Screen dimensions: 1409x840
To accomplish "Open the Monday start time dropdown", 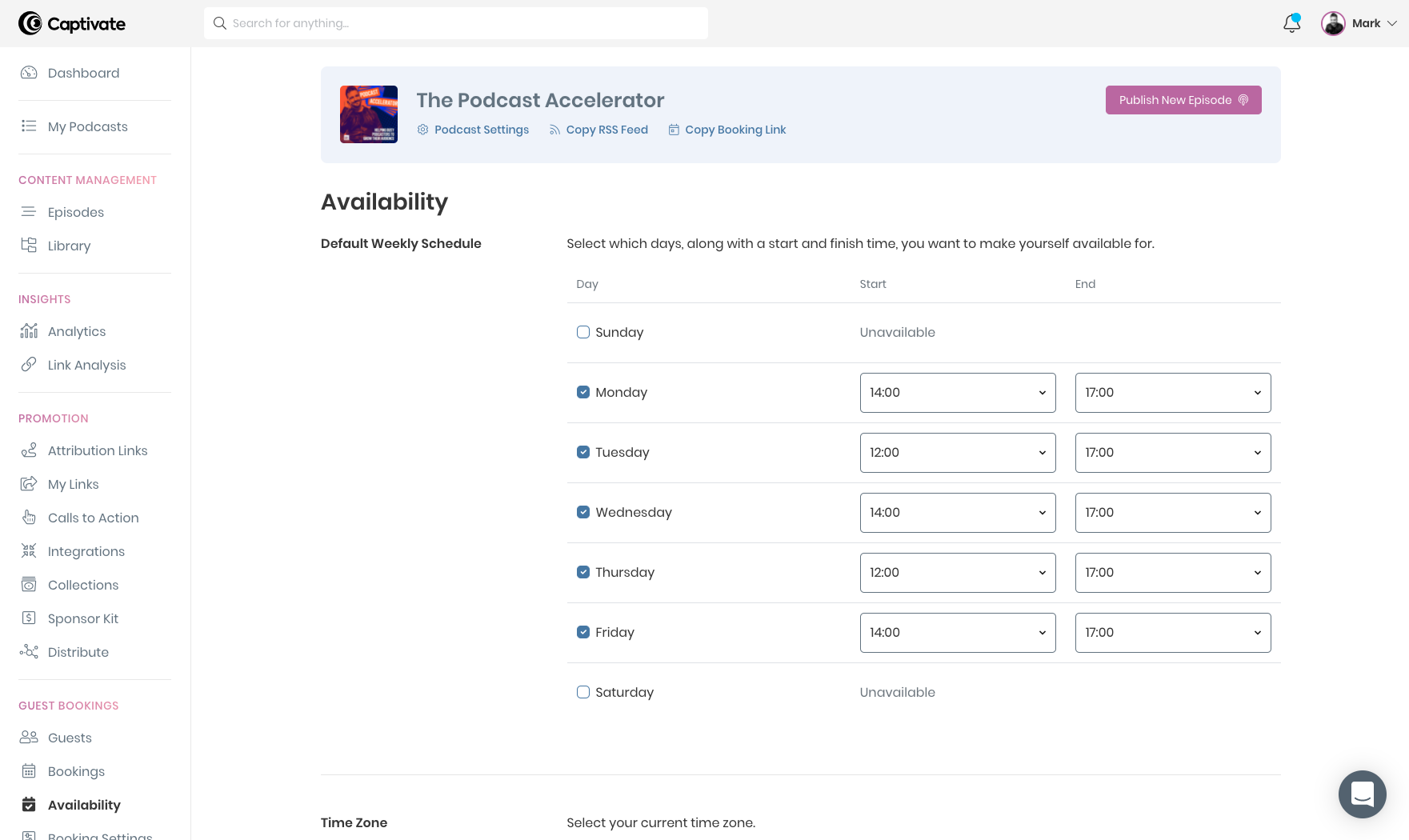I will [957, 392].
